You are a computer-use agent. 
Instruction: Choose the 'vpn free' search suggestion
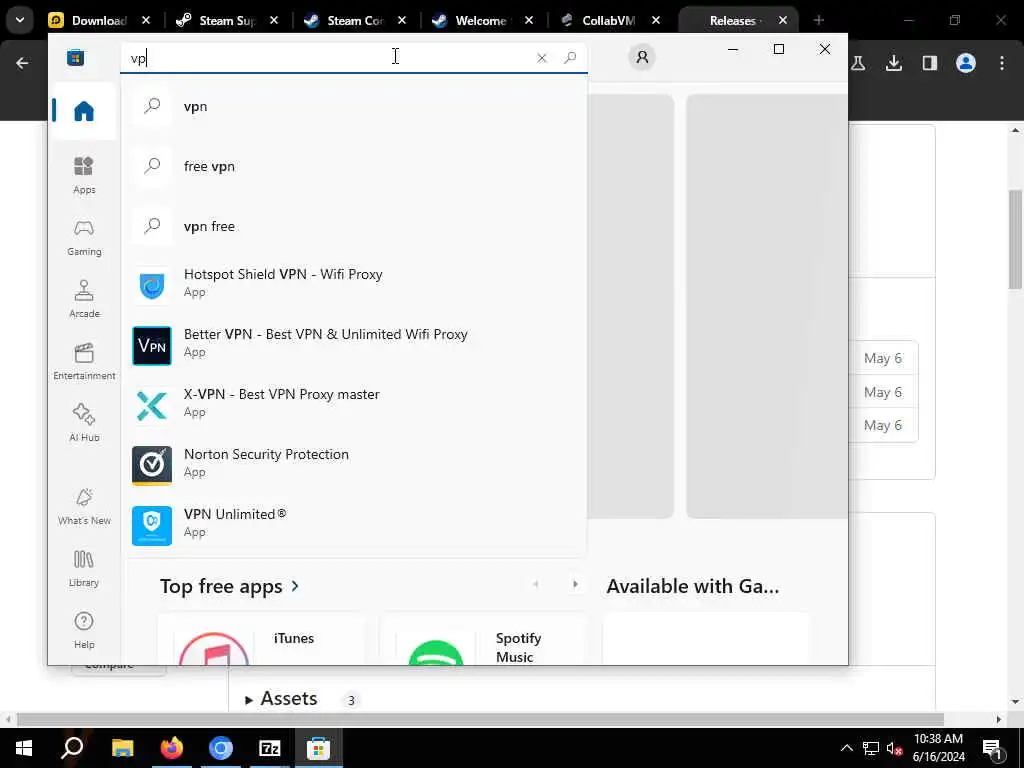354,227
